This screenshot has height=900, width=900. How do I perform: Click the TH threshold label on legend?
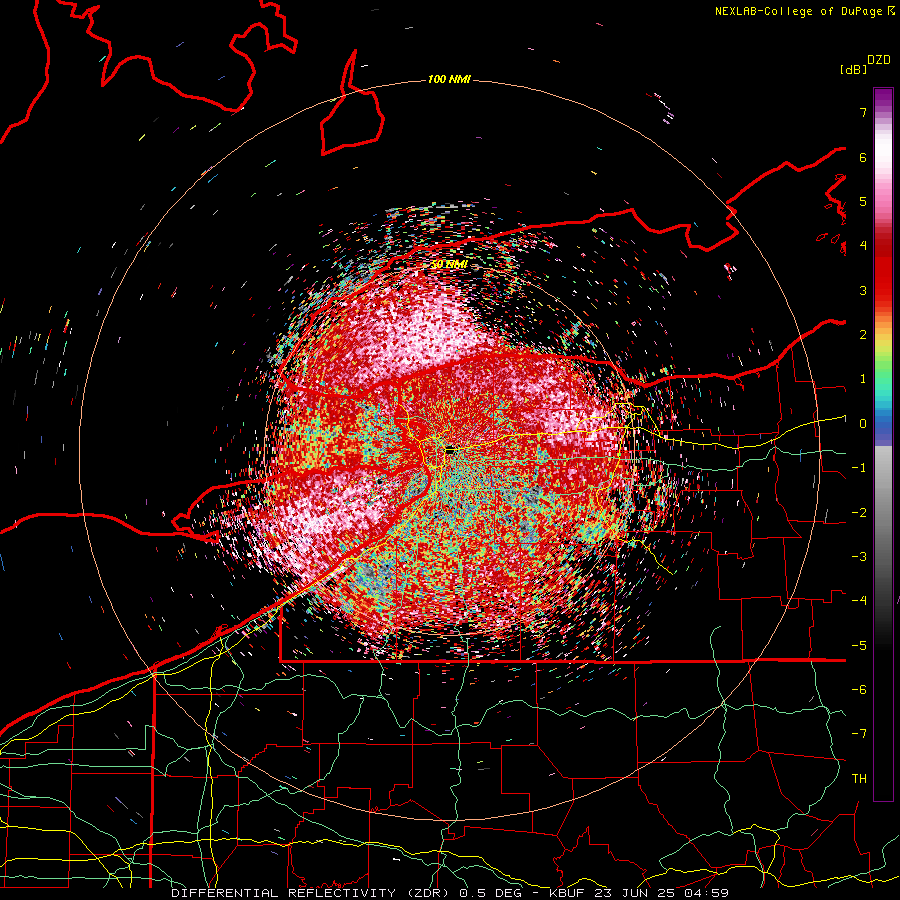[859, 779]
